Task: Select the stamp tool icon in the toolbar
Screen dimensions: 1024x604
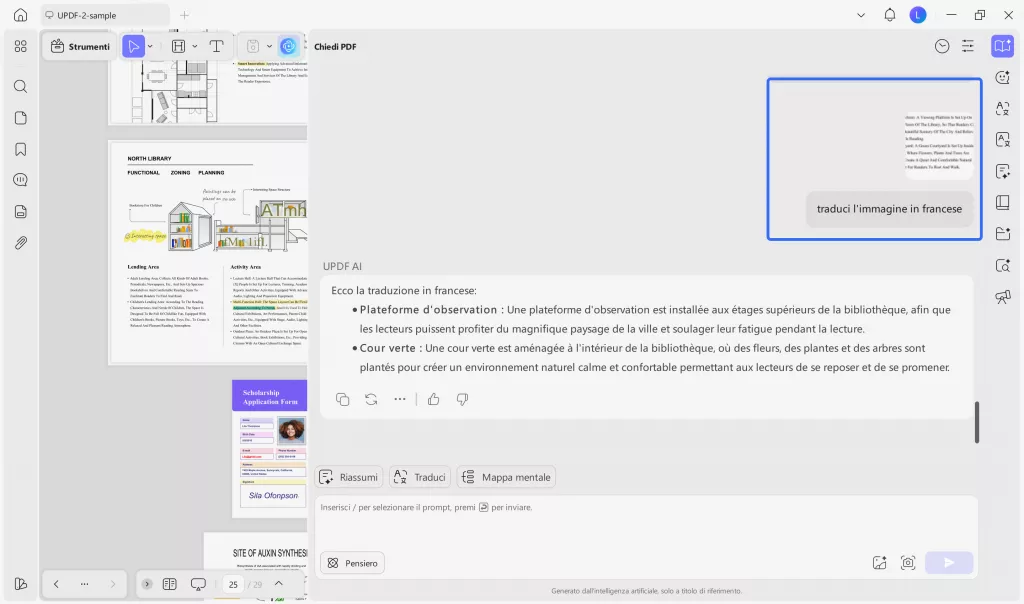Action: pyautogui.click(x=253, y=46)
